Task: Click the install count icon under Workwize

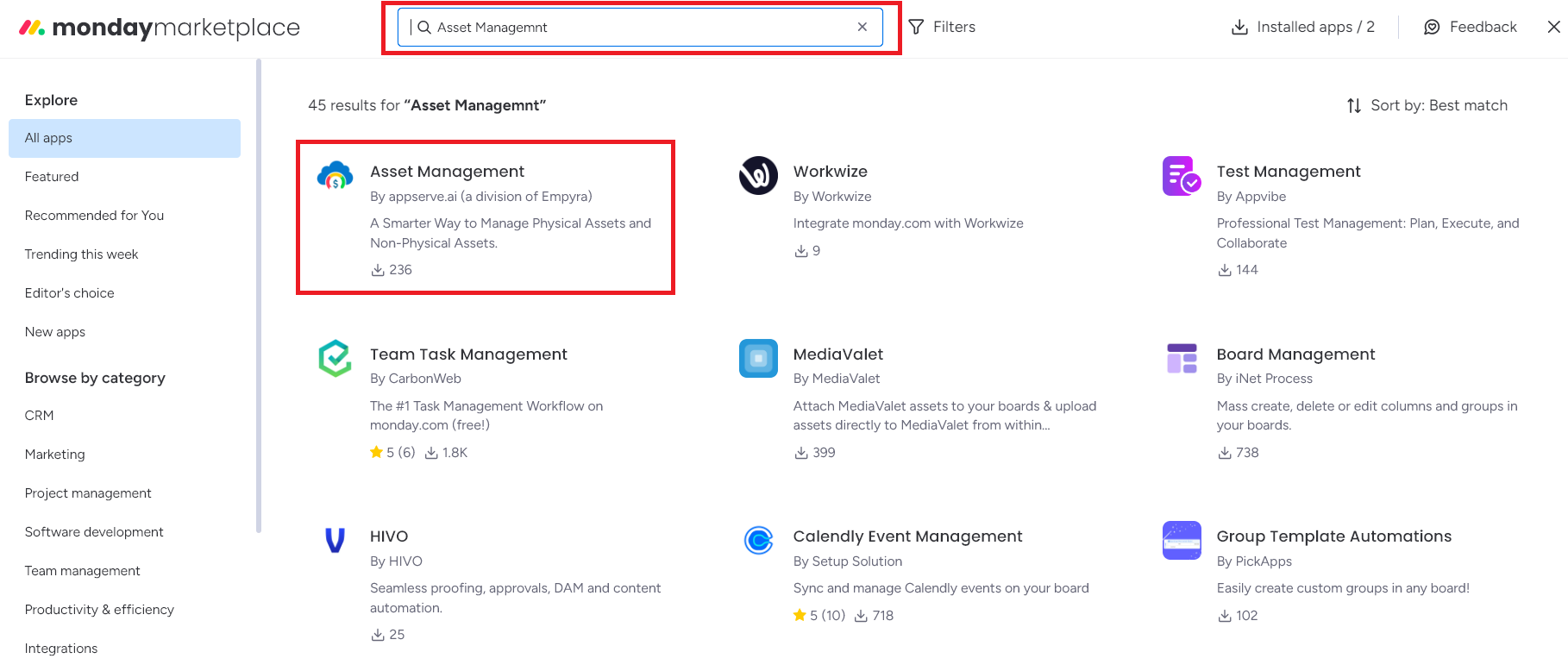Action: click(801, 251)
